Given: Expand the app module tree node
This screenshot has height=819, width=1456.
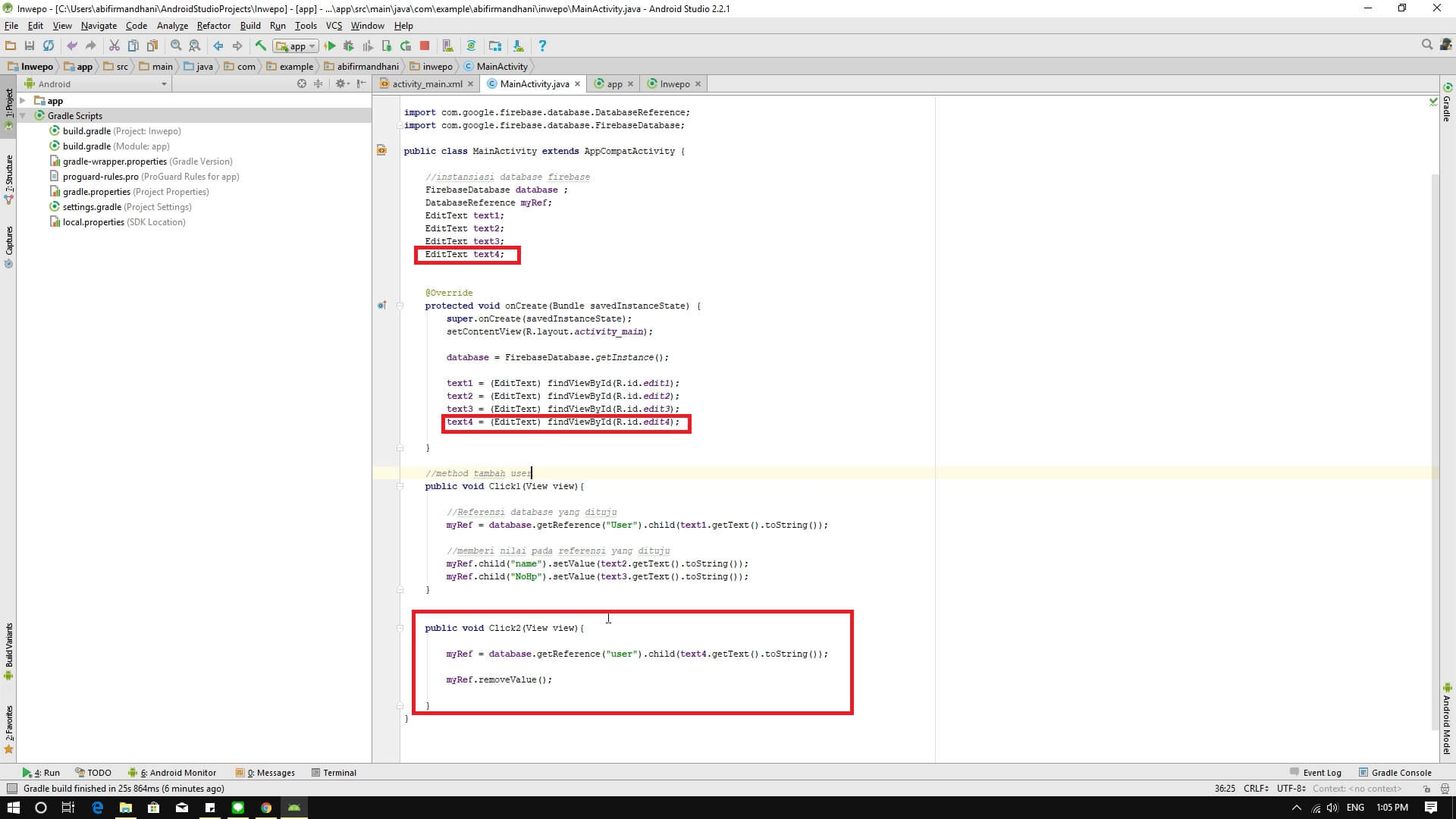Looking at the screenshot, I should 23,101.
